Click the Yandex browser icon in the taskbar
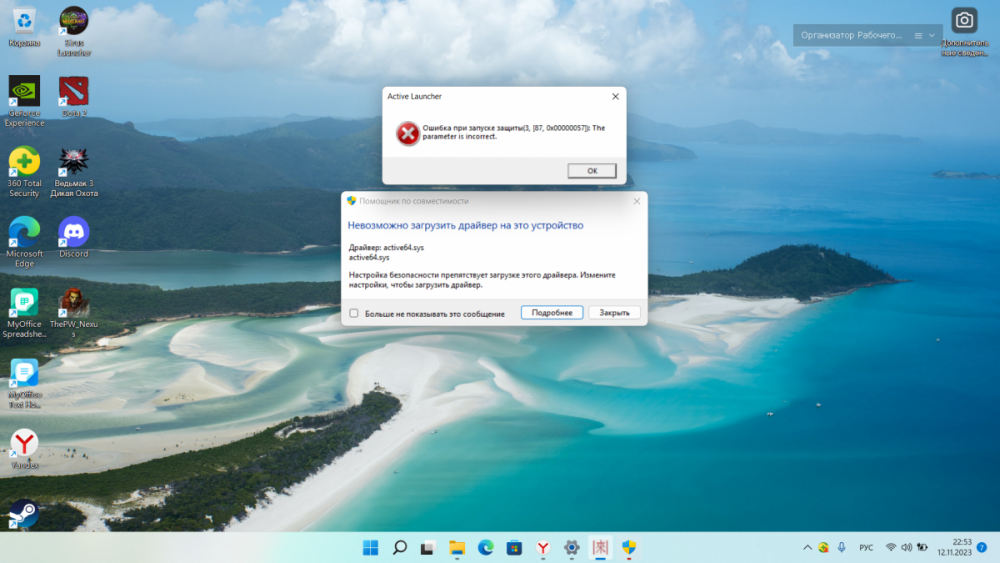 (x=543, y=548)
